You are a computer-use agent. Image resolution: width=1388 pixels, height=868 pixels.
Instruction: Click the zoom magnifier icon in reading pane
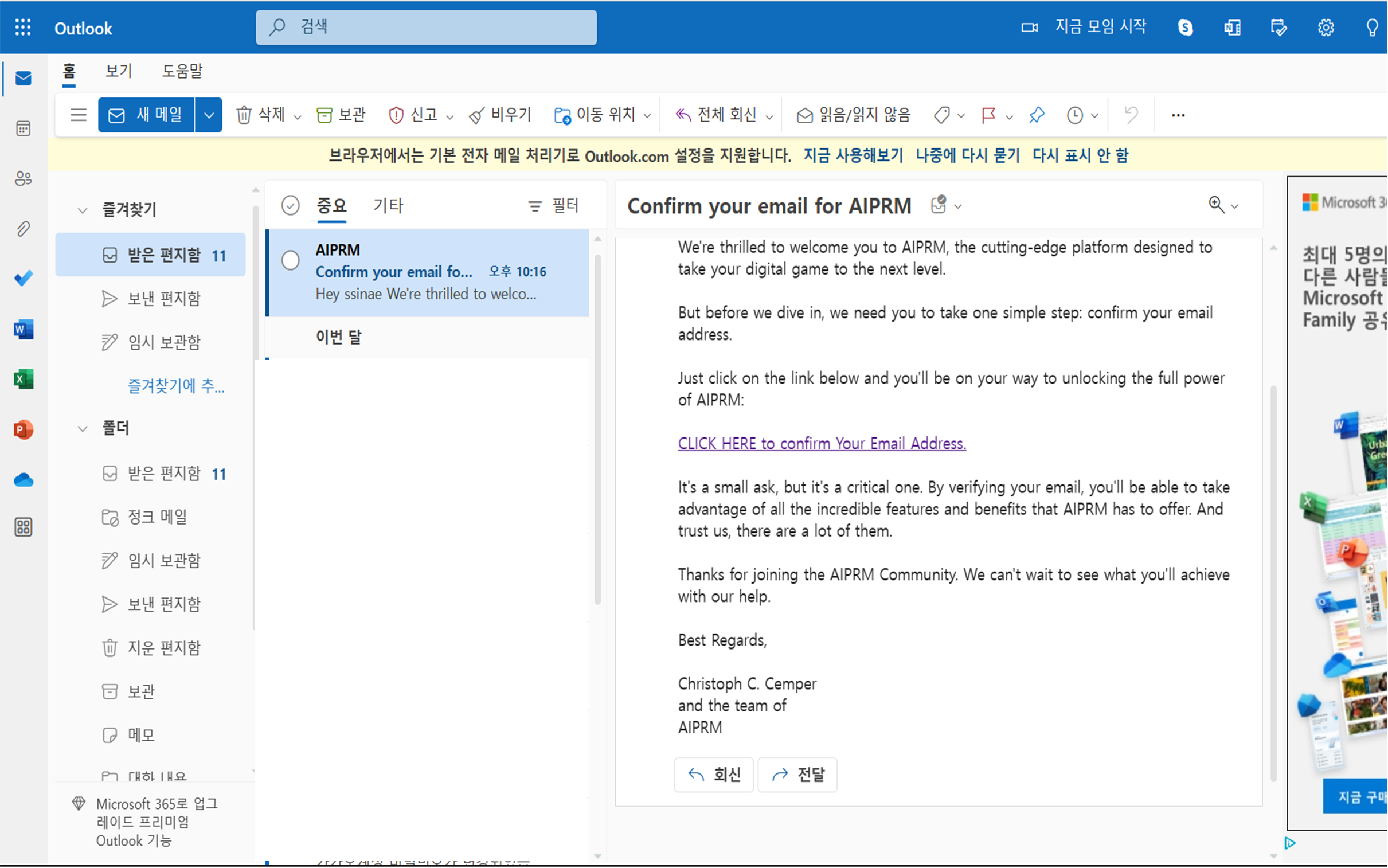tap(1217, 204)
